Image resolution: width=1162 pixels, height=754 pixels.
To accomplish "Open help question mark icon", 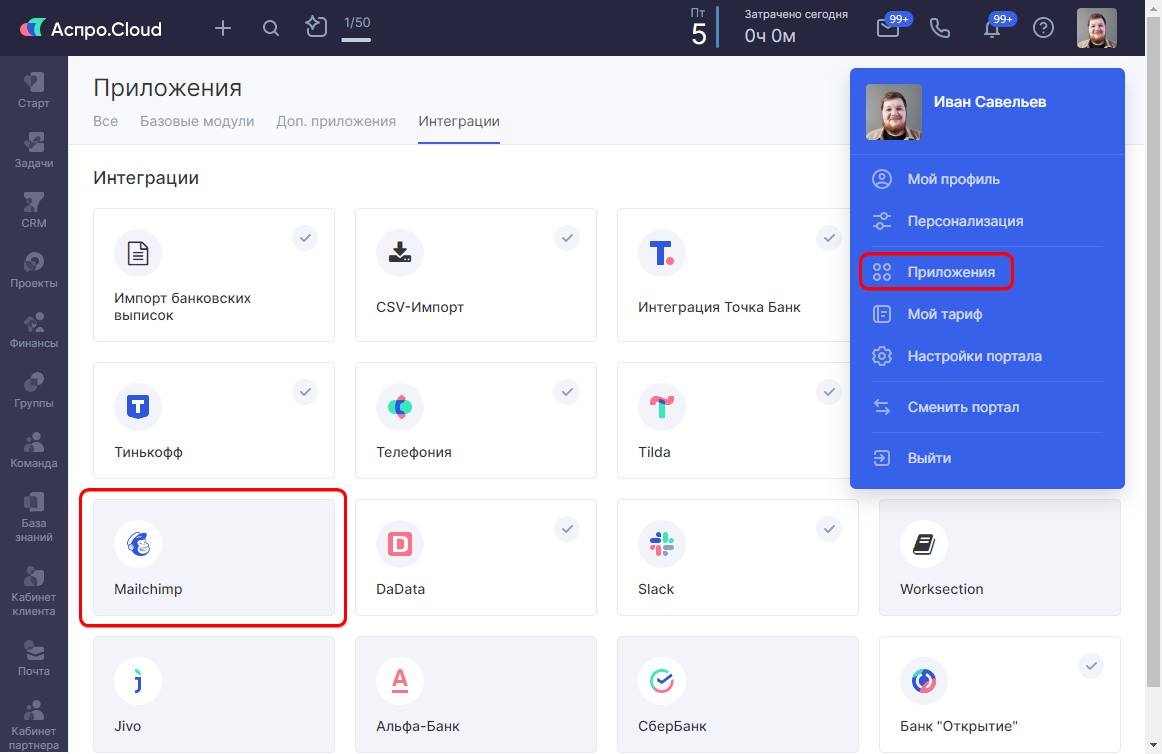I will (x=1043, y=28).
